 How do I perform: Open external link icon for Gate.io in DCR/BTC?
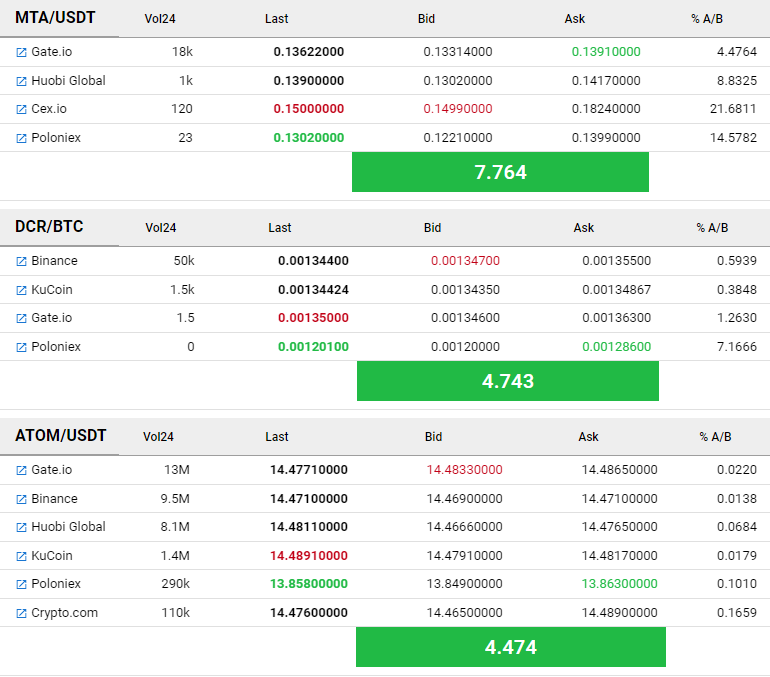(x=21, y=319)
